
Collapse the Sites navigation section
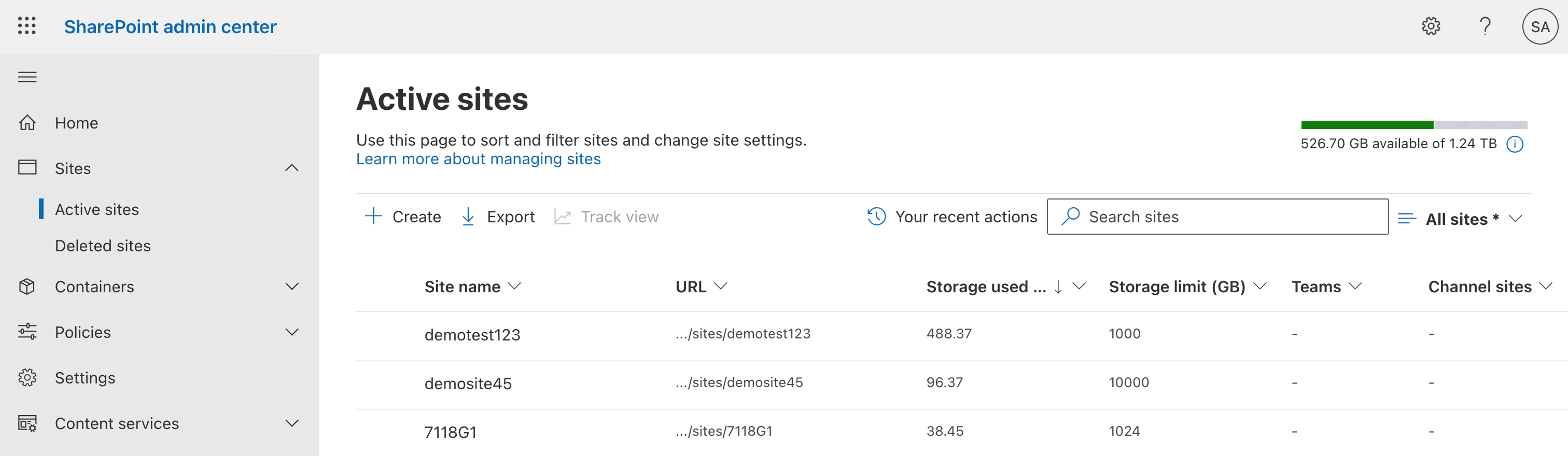click(292, 168)
